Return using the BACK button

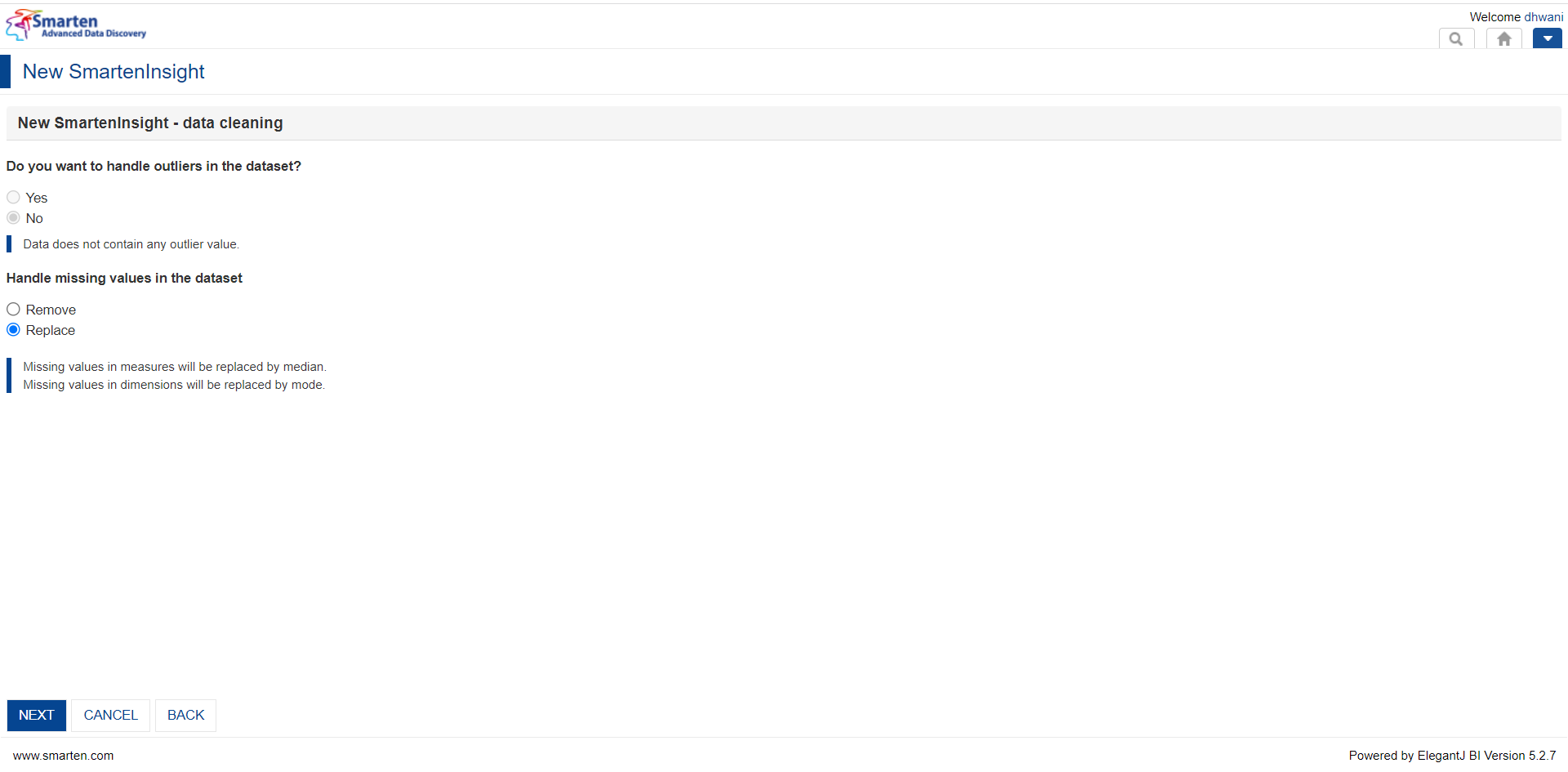point(185,715)
